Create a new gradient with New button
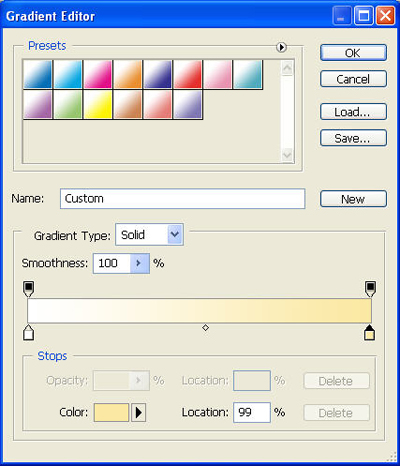The image size is (400, 466). click(x=353, y=199)
